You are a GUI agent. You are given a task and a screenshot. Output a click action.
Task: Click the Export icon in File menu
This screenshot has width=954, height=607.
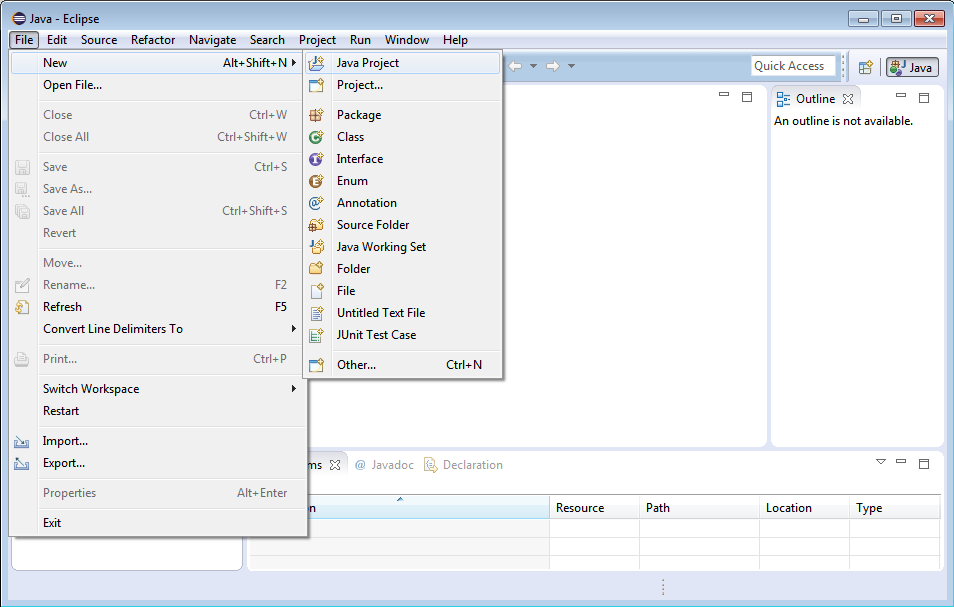click(22, 463)
